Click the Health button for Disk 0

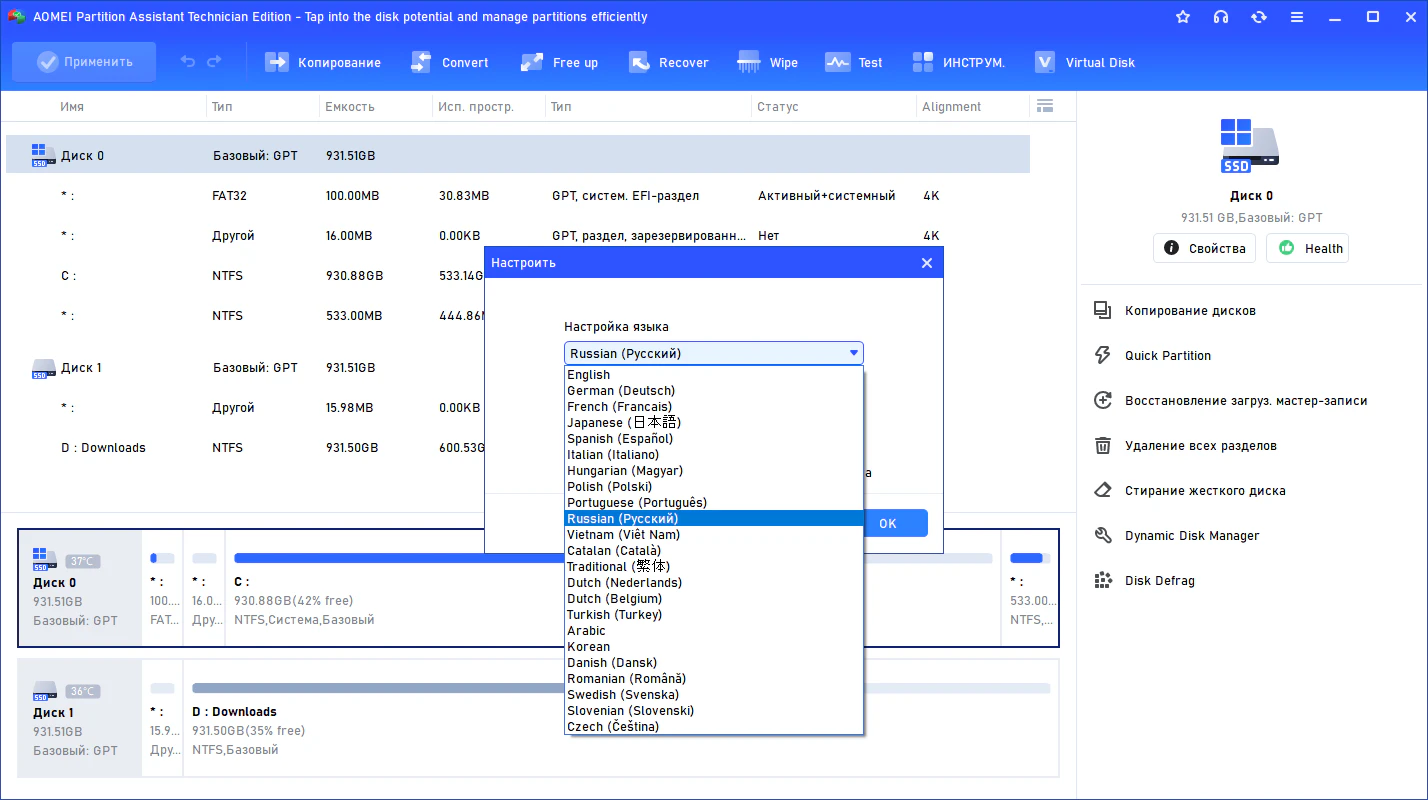(1307, 249)
